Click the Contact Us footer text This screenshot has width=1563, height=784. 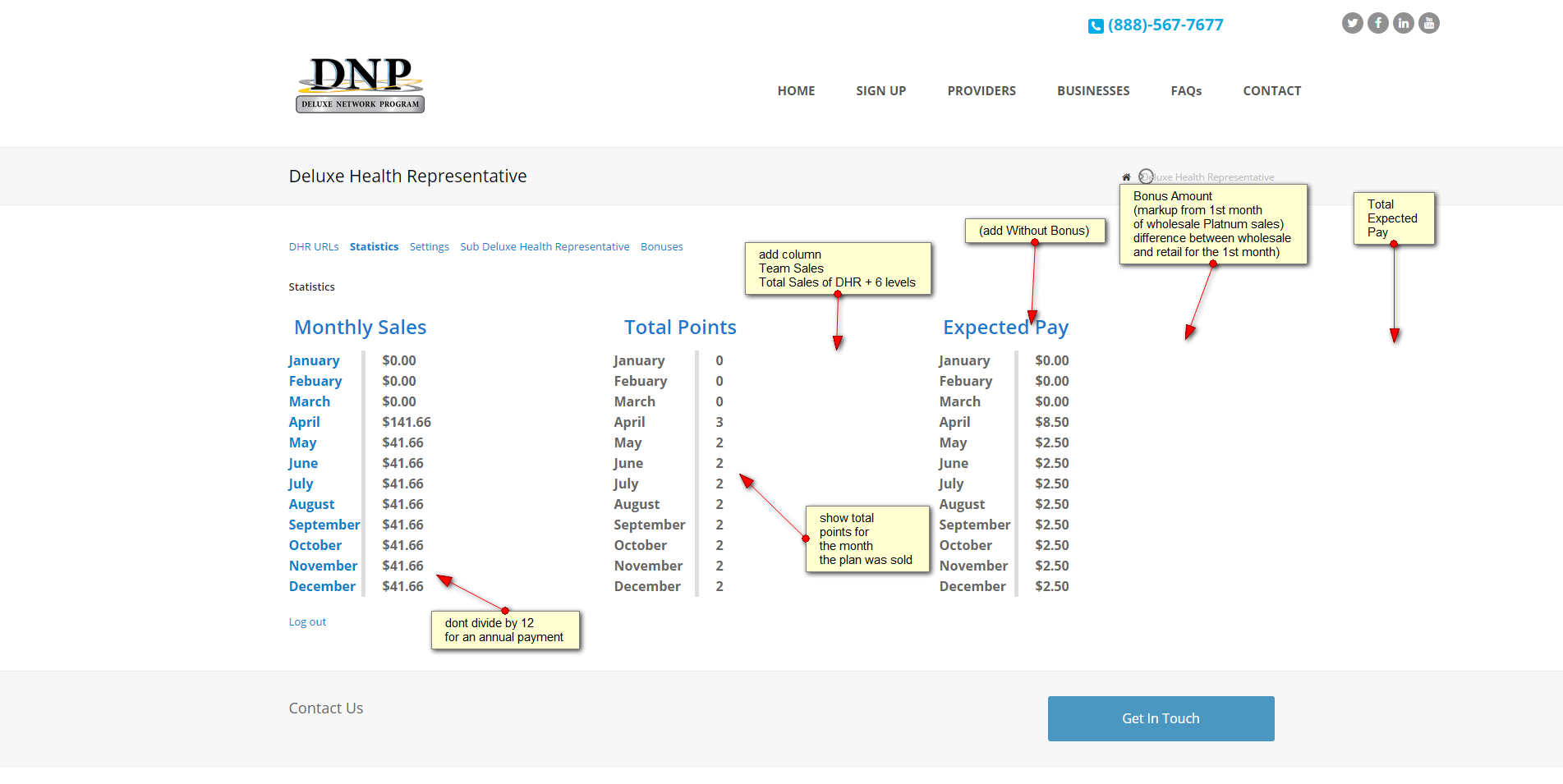pos(326,708)
